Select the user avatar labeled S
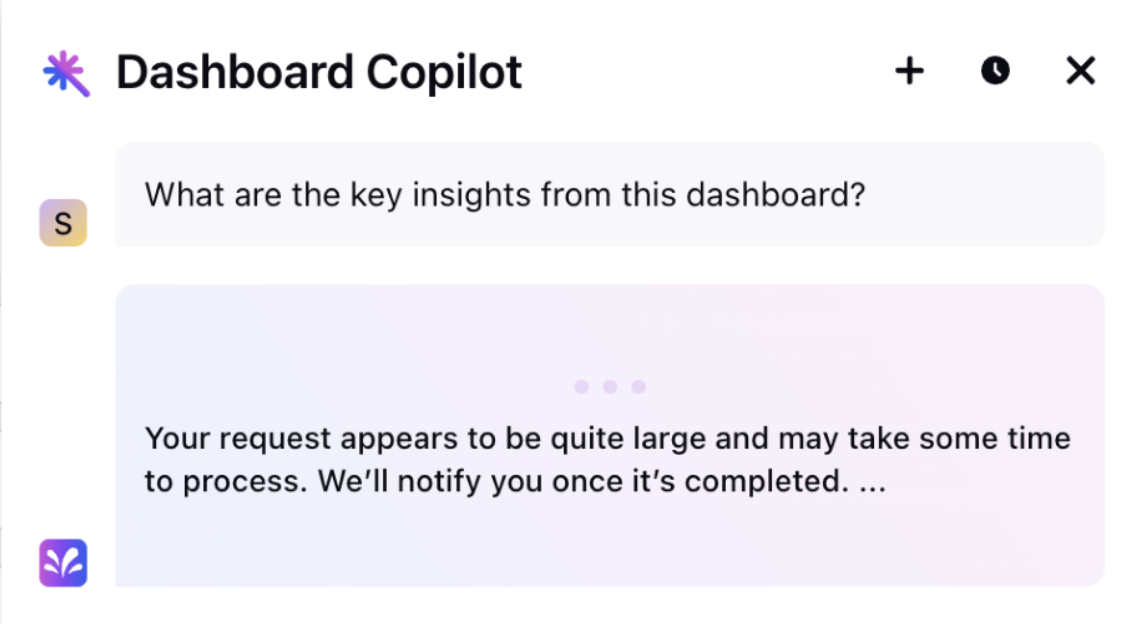 pyautogui.click(x=63, y=223)
